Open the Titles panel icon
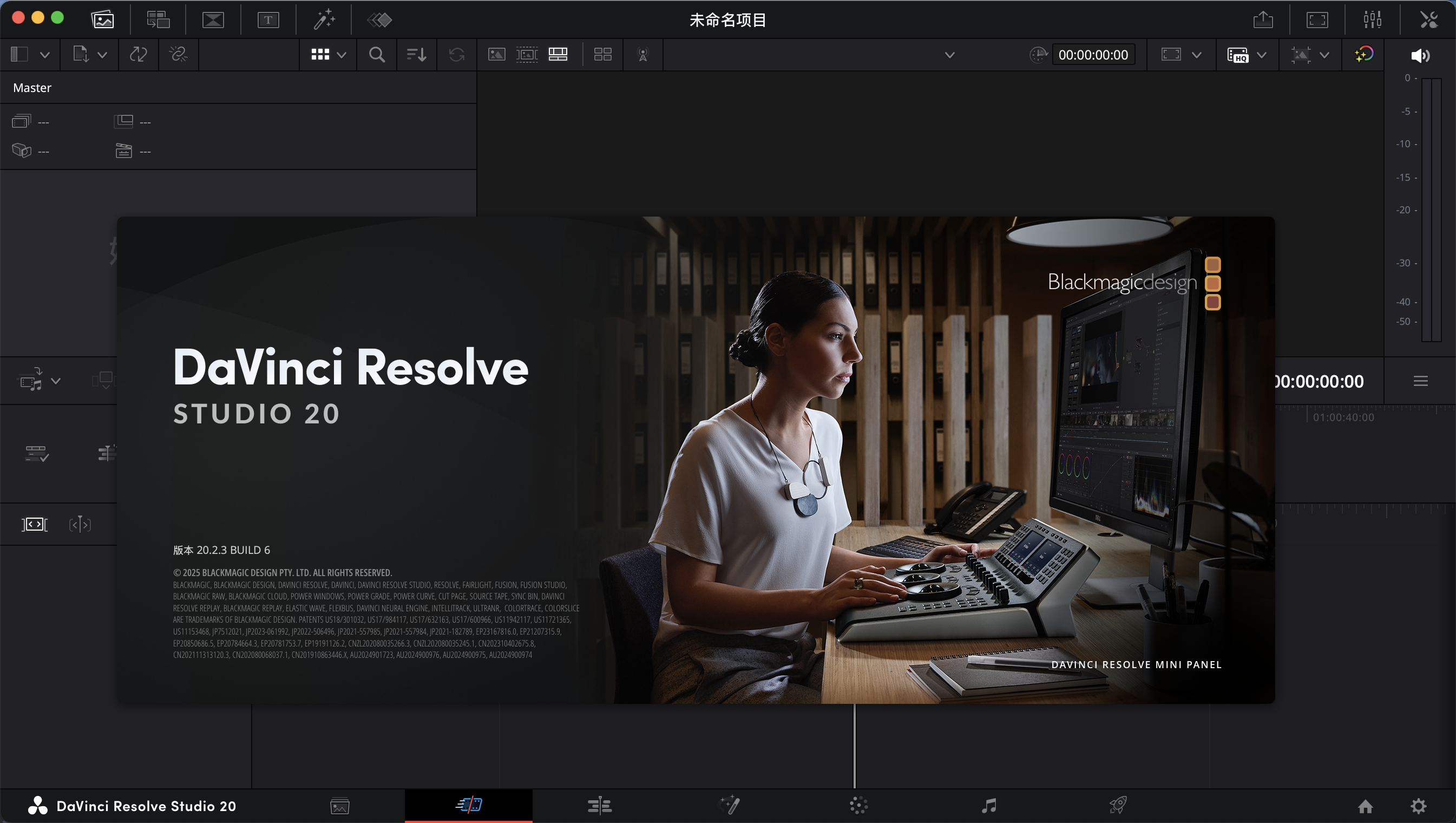The image size is (1456, 823). click(268, 21)
